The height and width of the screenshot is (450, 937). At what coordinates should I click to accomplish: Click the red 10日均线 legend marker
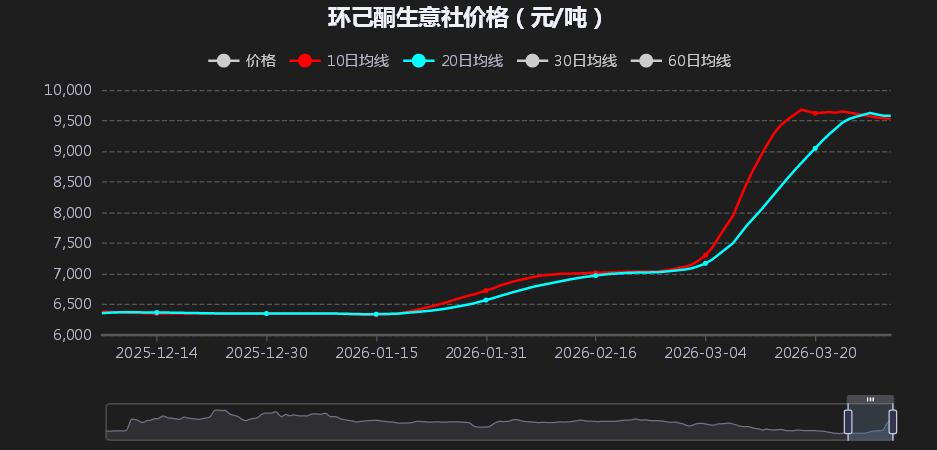pyautogui.click(x=305, y=61)
